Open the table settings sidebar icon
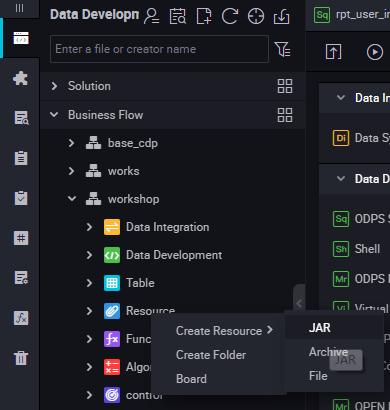The width and height of the screenshot is (390, 410). (21, 278)
